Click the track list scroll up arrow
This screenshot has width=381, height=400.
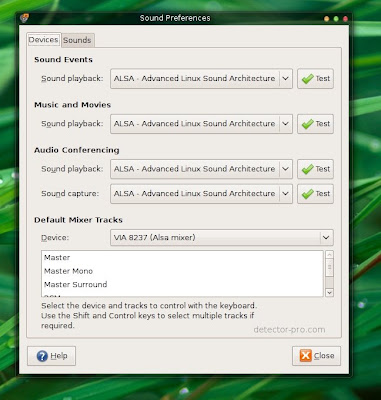tap(329, 255)
